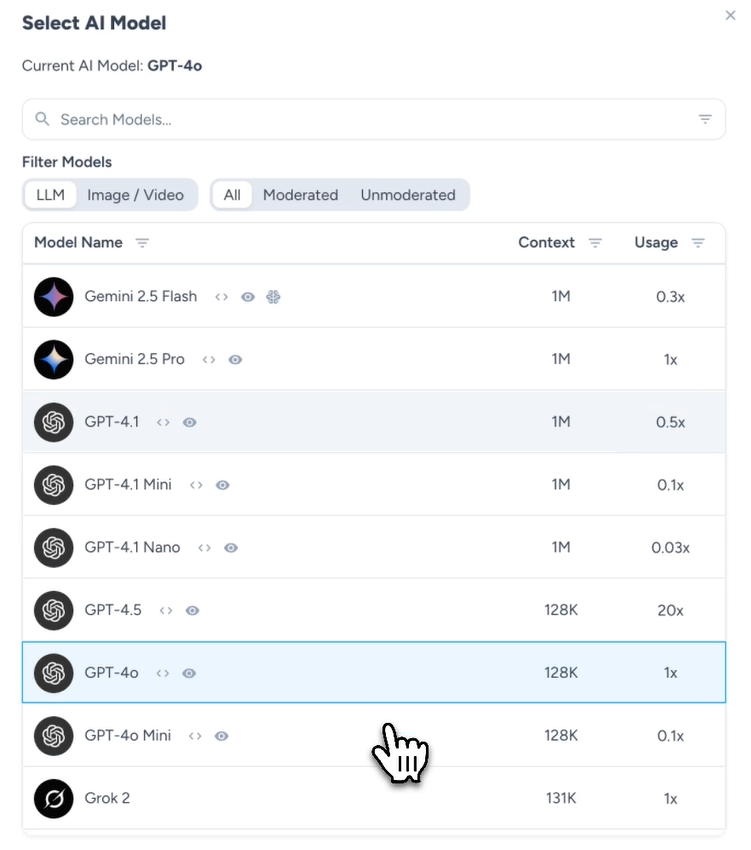Click the OpenAI logo on the GPT-4o Mini row
Screen dimensions: 751x850
[54, 736]
